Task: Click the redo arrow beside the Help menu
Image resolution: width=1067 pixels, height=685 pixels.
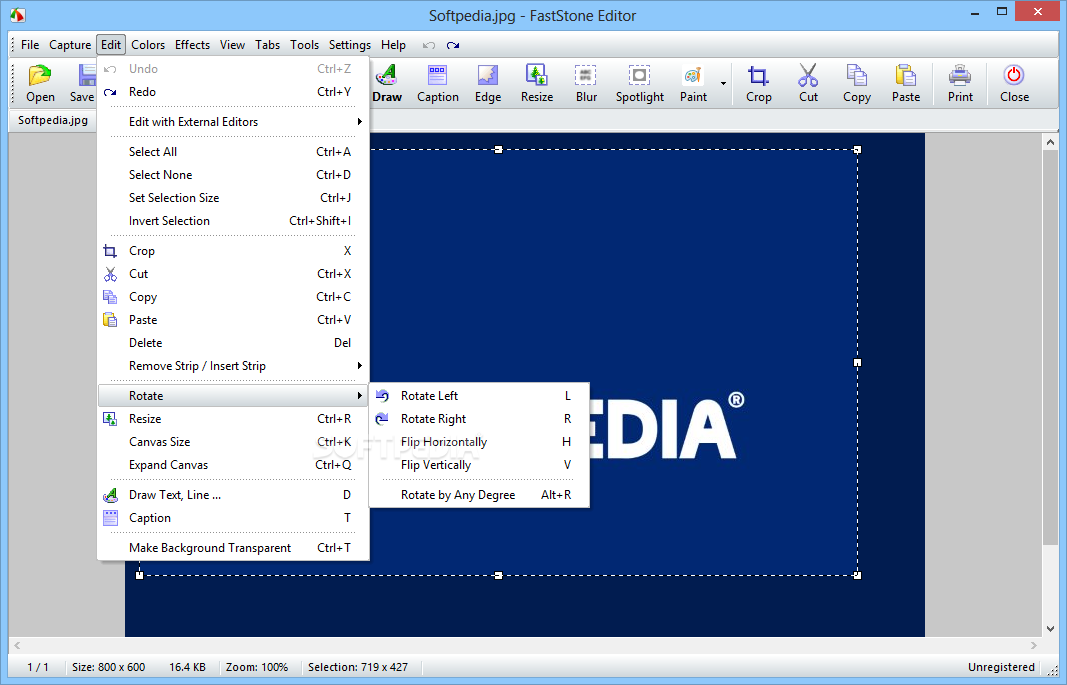Action: (453, 46)
